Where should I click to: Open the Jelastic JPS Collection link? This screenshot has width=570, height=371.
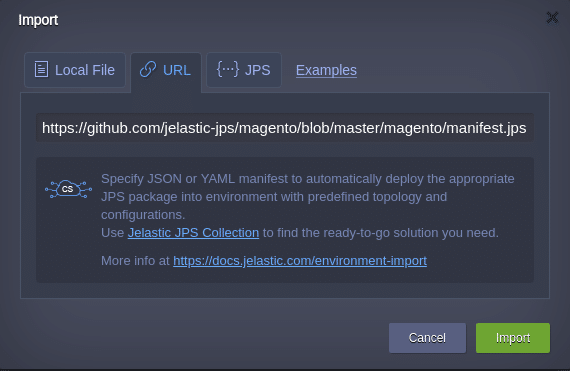(193, 233)
